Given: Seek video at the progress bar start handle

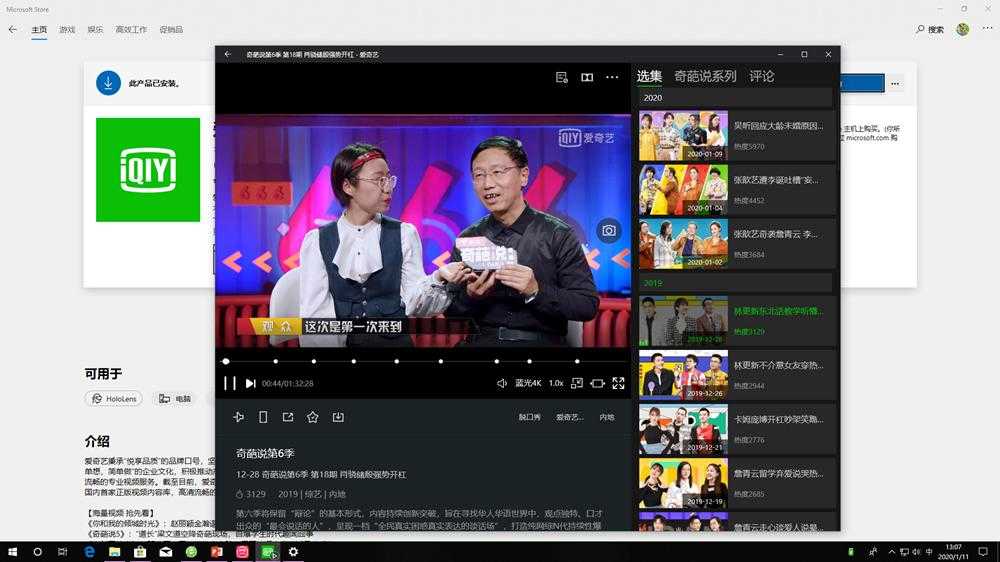Looking at the screenshot, I should click(226, 361).
